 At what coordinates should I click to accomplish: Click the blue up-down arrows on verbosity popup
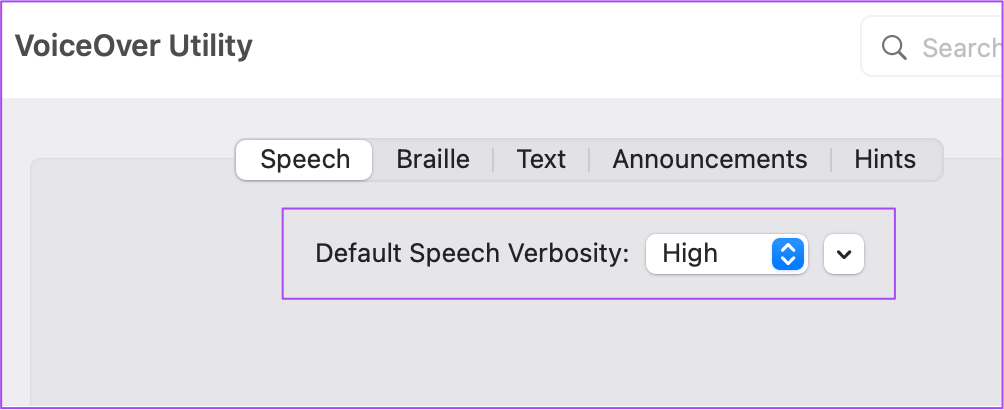click(788, 254)
